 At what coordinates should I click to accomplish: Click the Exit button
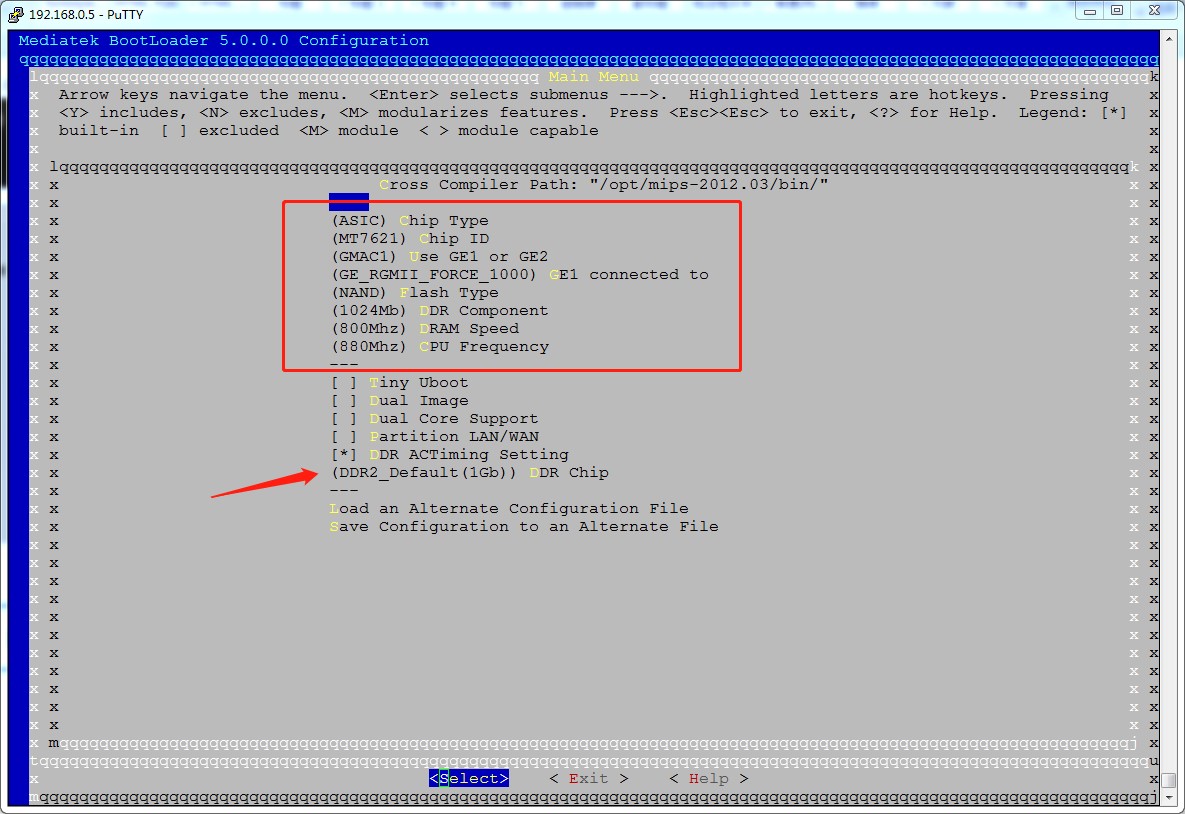[x=589, y=779]
